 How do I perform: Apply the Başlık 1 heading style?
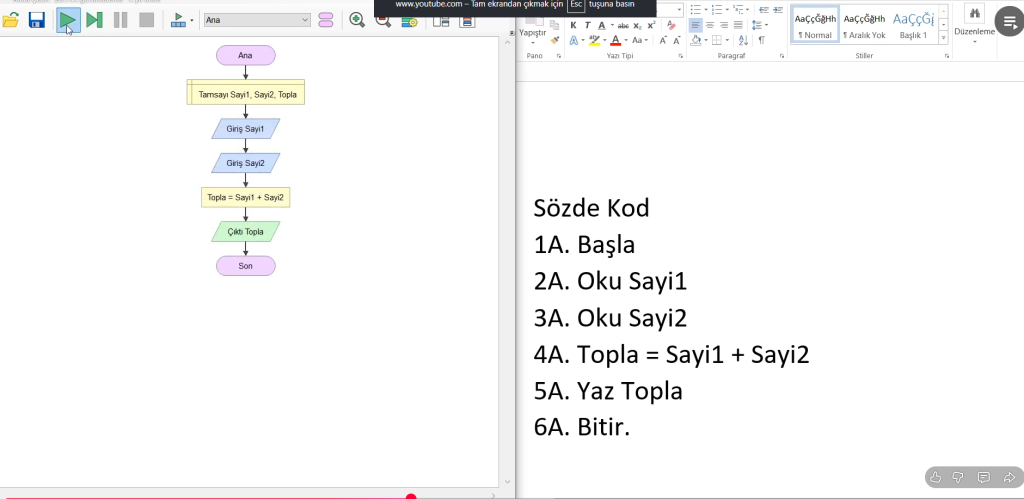tap(913, 25)
